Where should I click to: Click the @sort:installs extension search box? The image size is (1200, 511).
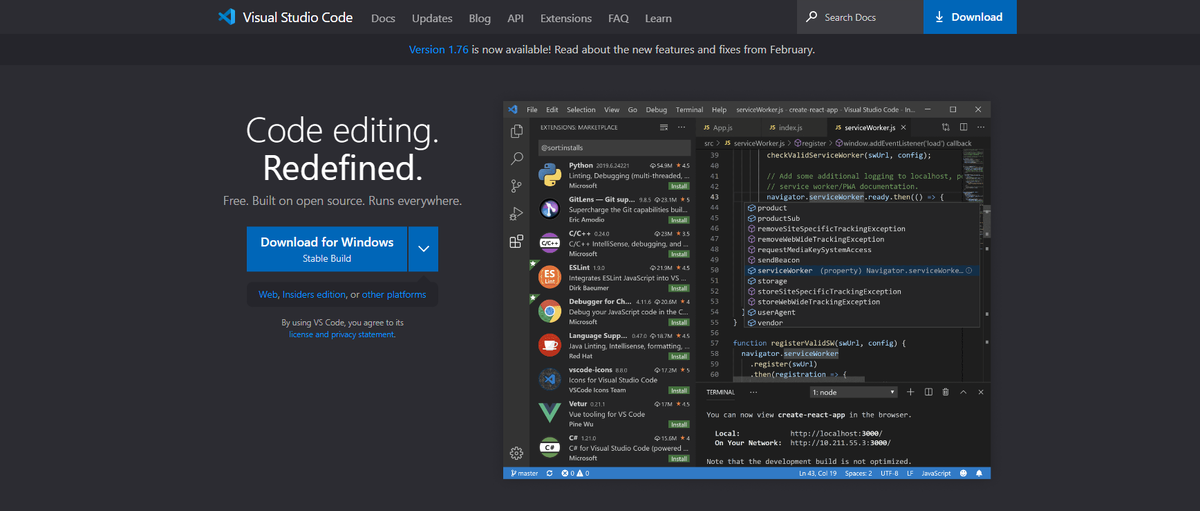pyautogui.click(x=614, y=148)
